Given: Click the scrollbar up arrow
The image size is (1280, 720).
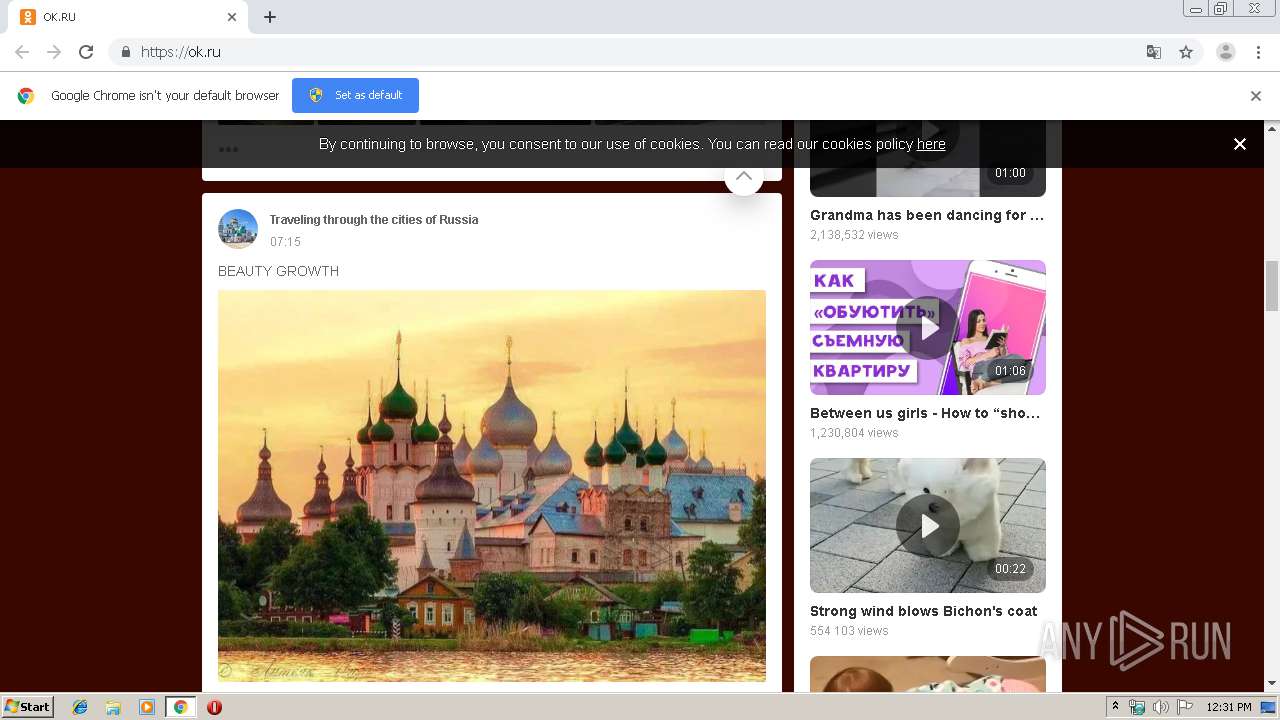Looking at the screenshot, I should 1272,128.
